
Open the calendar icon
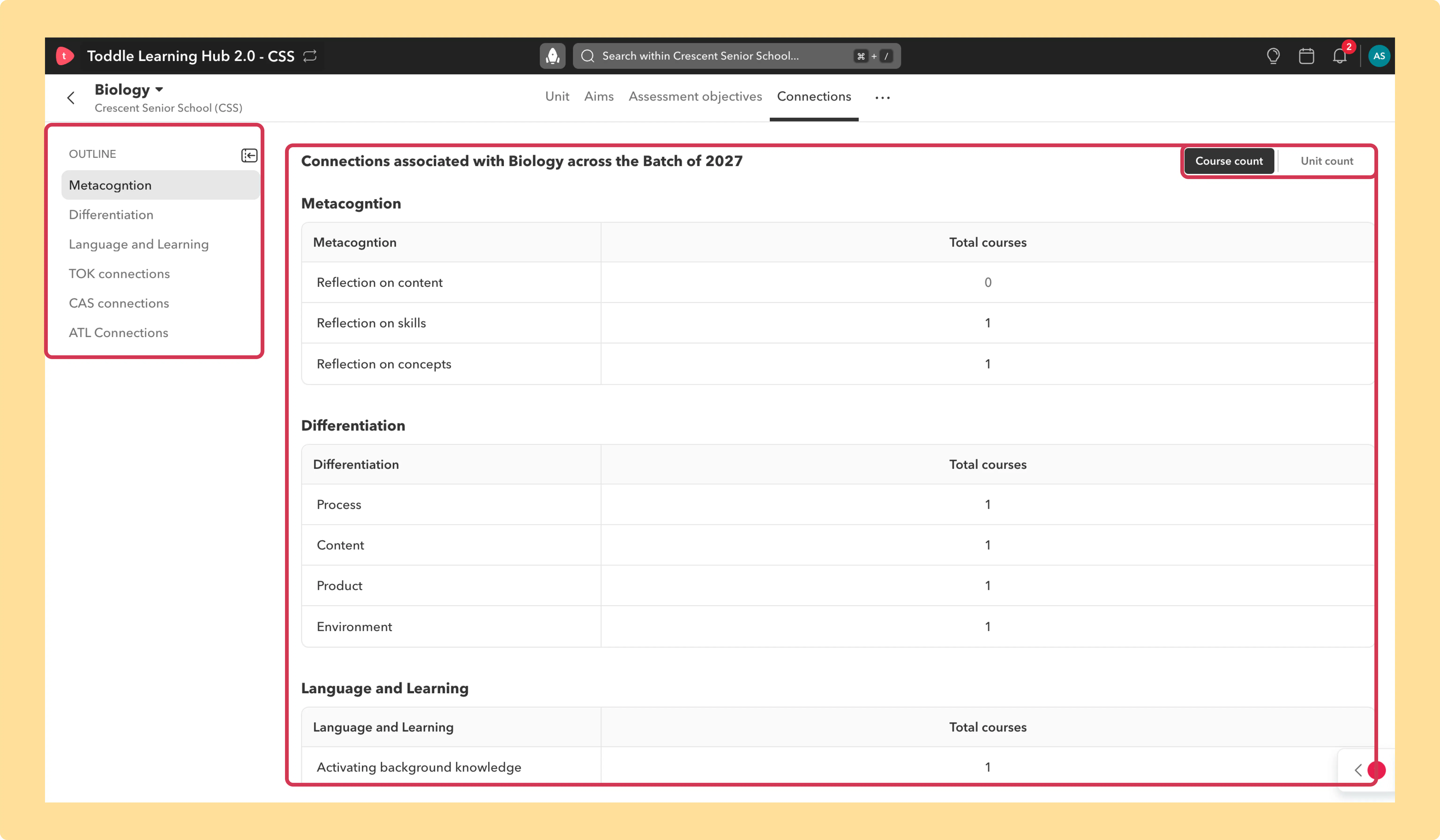click(x=1306, y=56)
